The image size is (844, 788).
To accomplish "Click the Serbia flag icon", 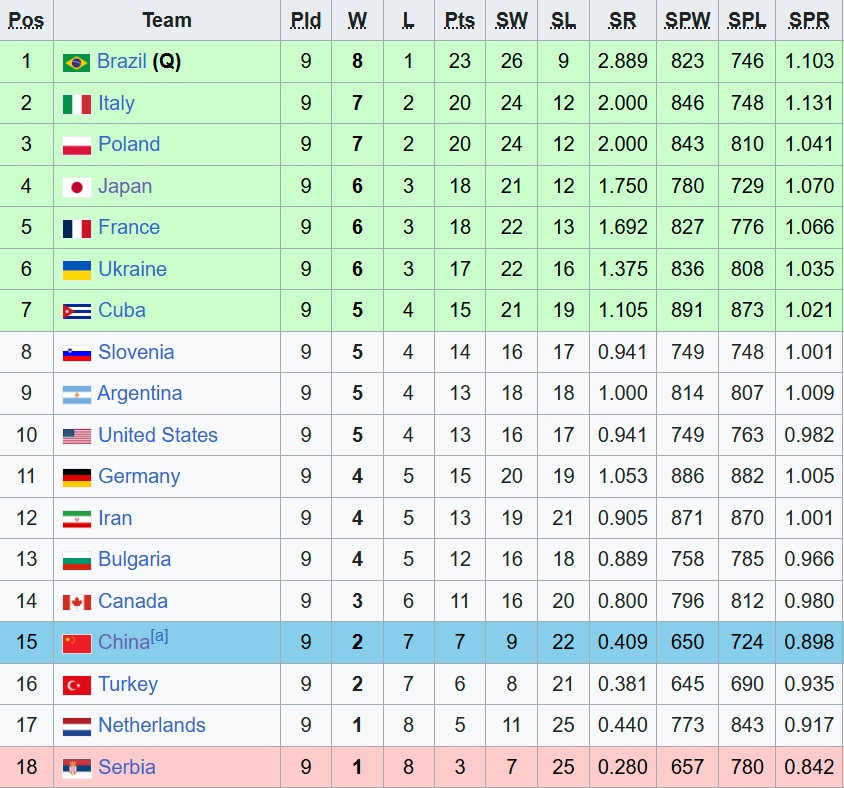I will 76,768.
